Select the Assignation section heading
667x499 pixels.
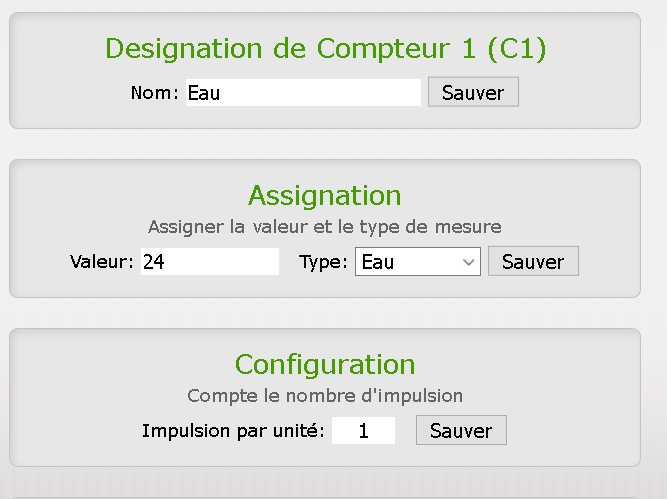pyautogui.click(x=325, y=194)
